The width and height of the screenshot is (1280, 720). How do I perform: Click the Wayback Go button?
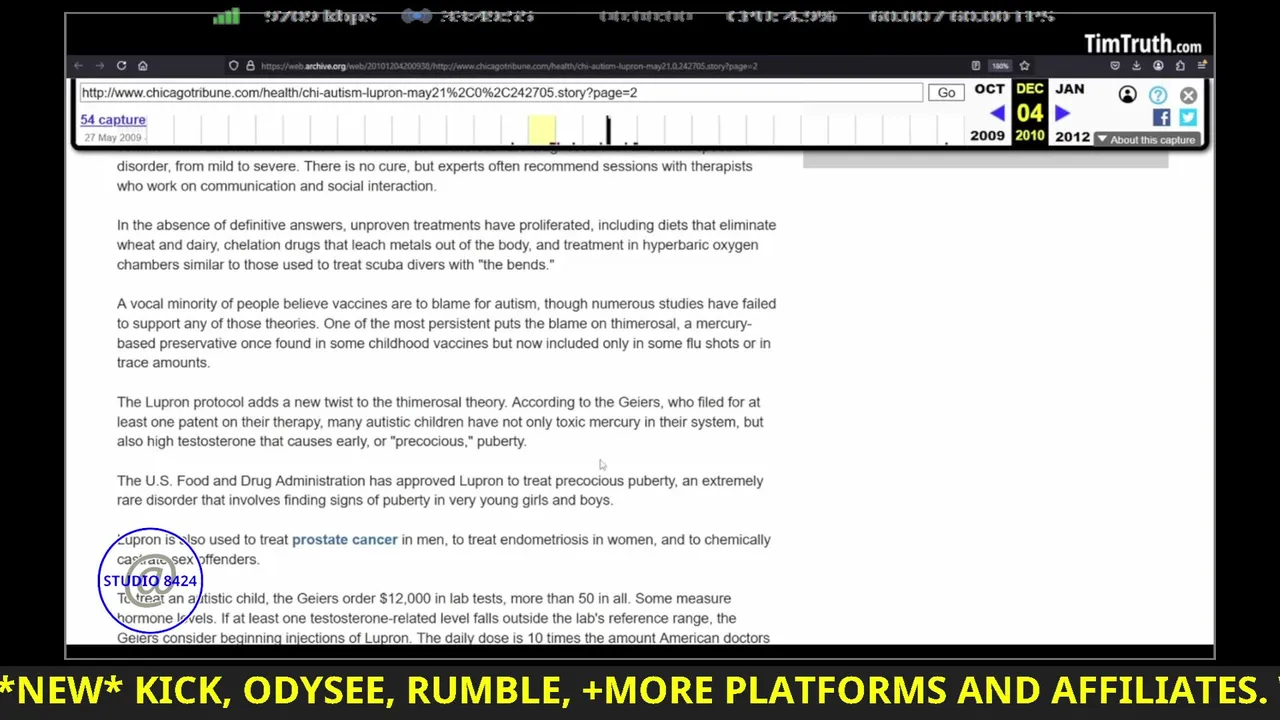pos(946,92)
